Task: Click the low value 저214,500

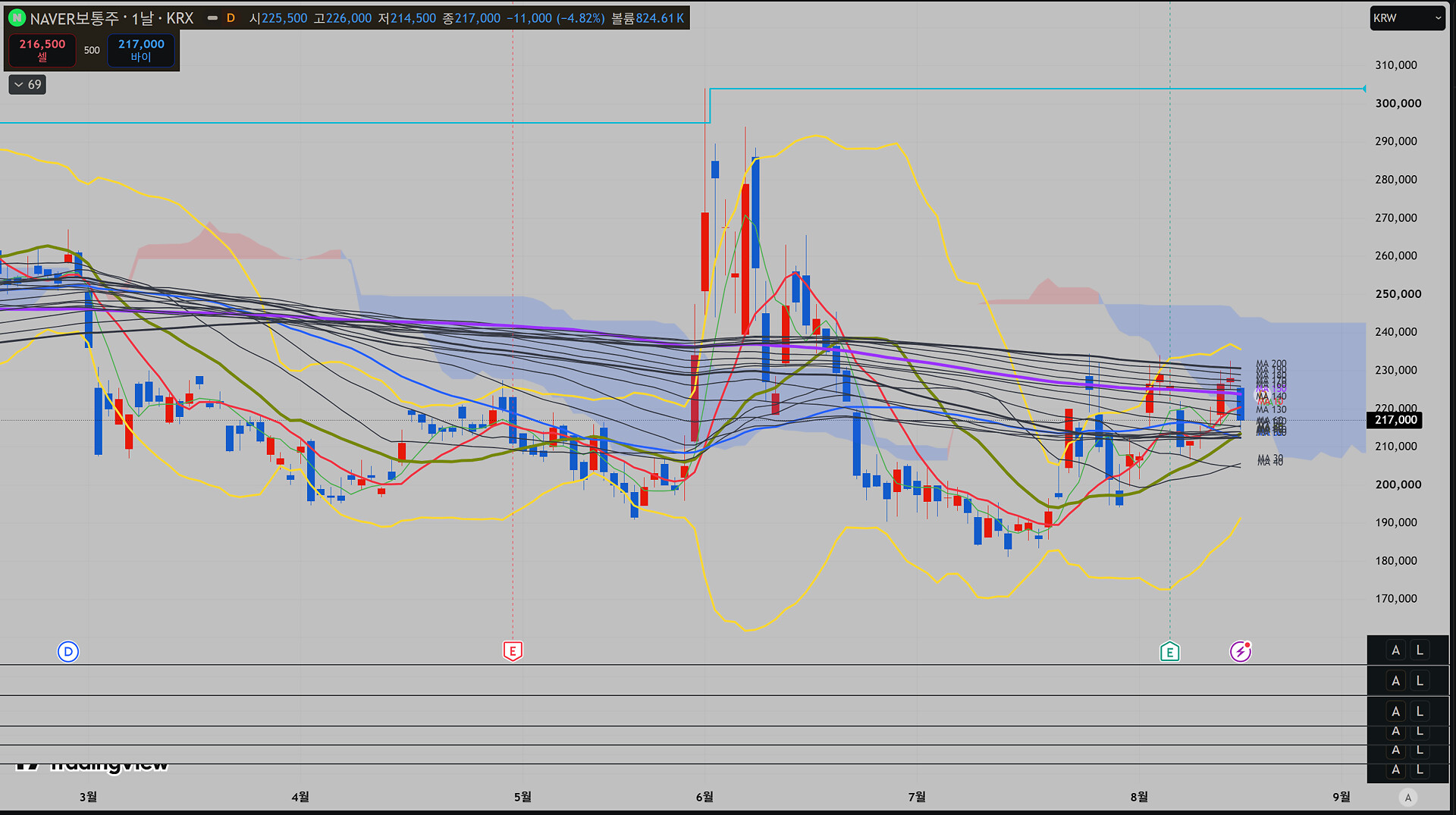Action: 407,18
